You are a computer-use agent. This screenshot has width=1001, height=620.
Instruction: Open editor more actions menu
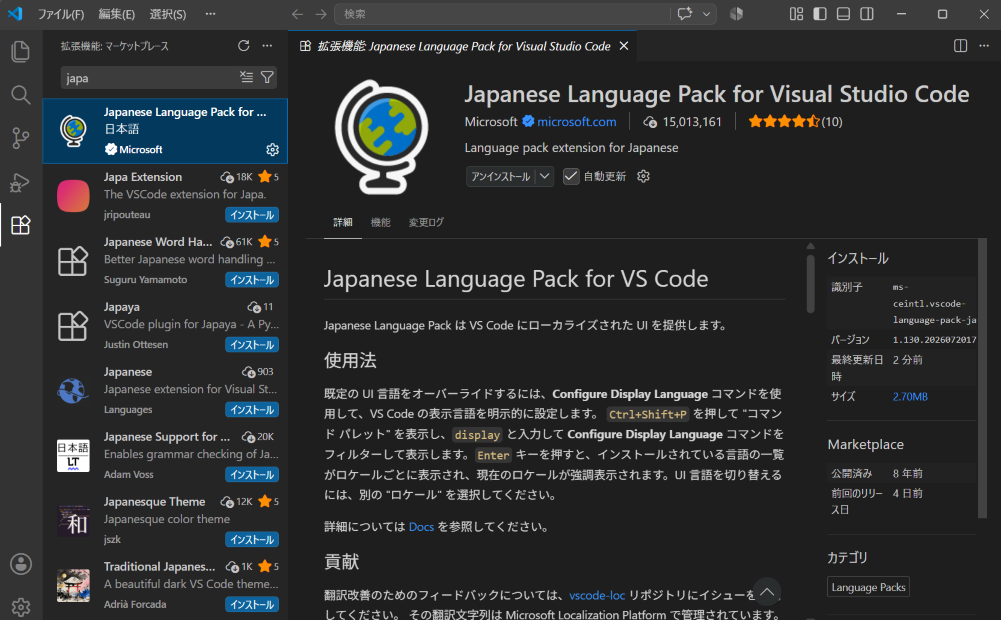[984, 45]
